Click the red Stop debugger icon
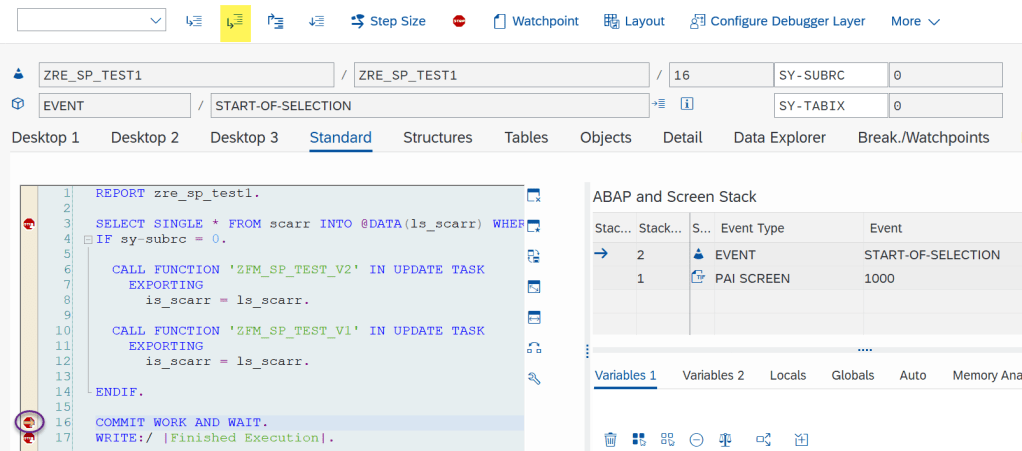Screen dimensions: 1022x451 459,21
